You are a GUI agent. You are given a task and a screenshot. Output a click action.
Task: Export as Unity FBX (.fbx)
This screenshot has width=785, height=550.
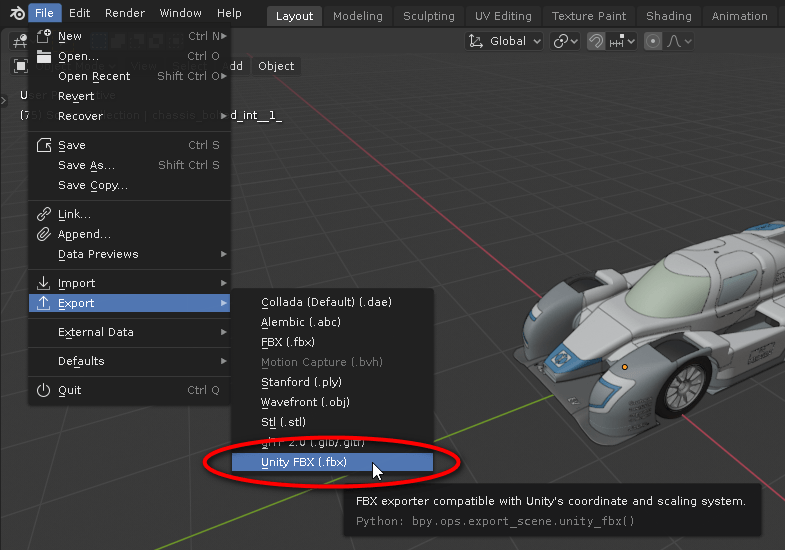click(332, 462)
